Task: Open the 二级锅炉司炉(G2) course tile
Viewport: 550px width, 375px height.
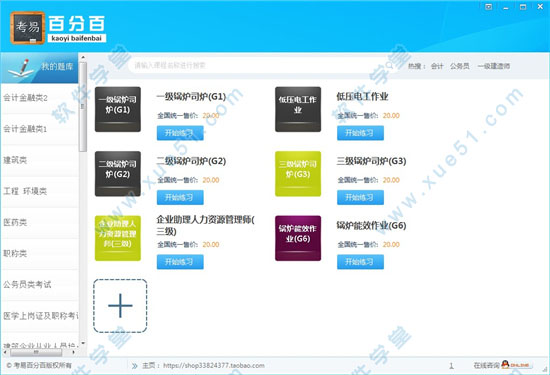Action: pyautogui.click(x=118, y=174)
